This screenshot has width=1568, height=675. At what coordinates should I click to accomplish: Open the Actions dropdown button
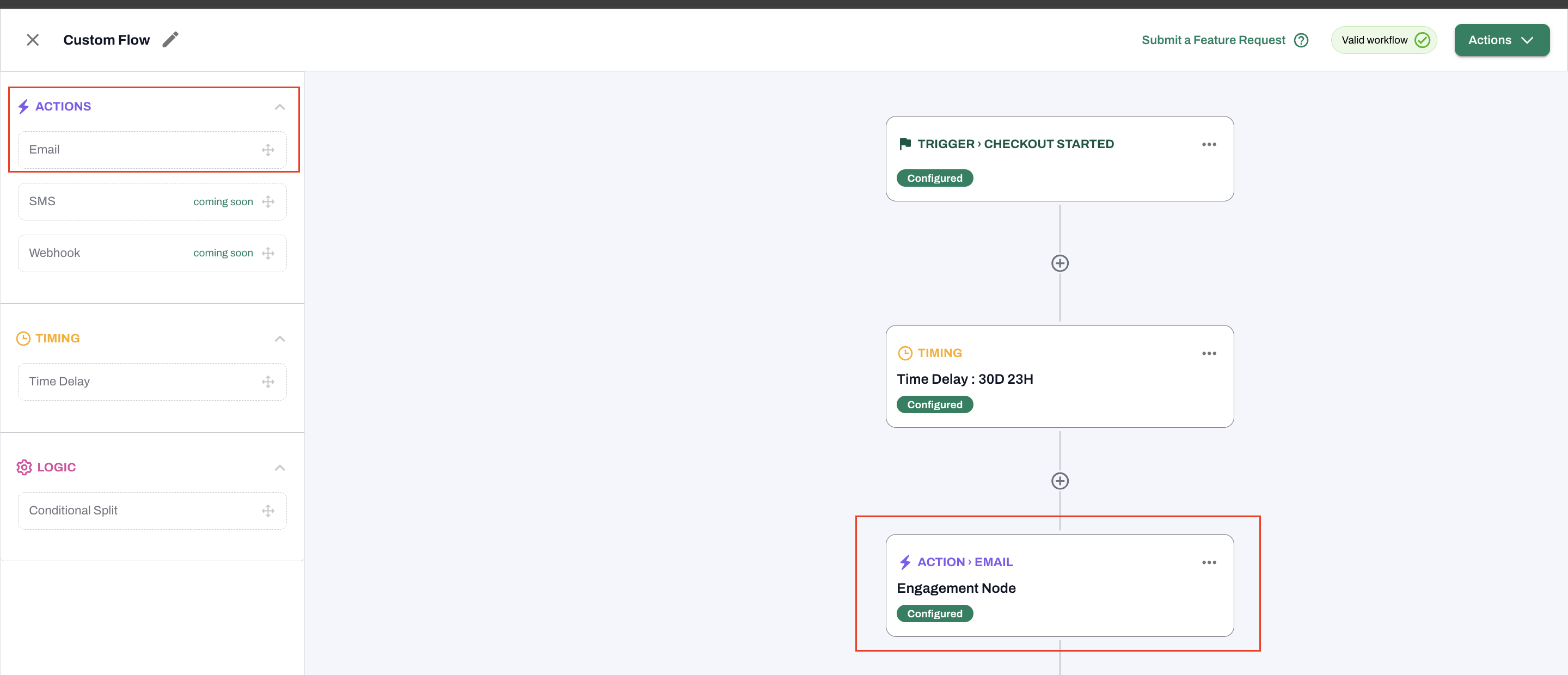1502,40
